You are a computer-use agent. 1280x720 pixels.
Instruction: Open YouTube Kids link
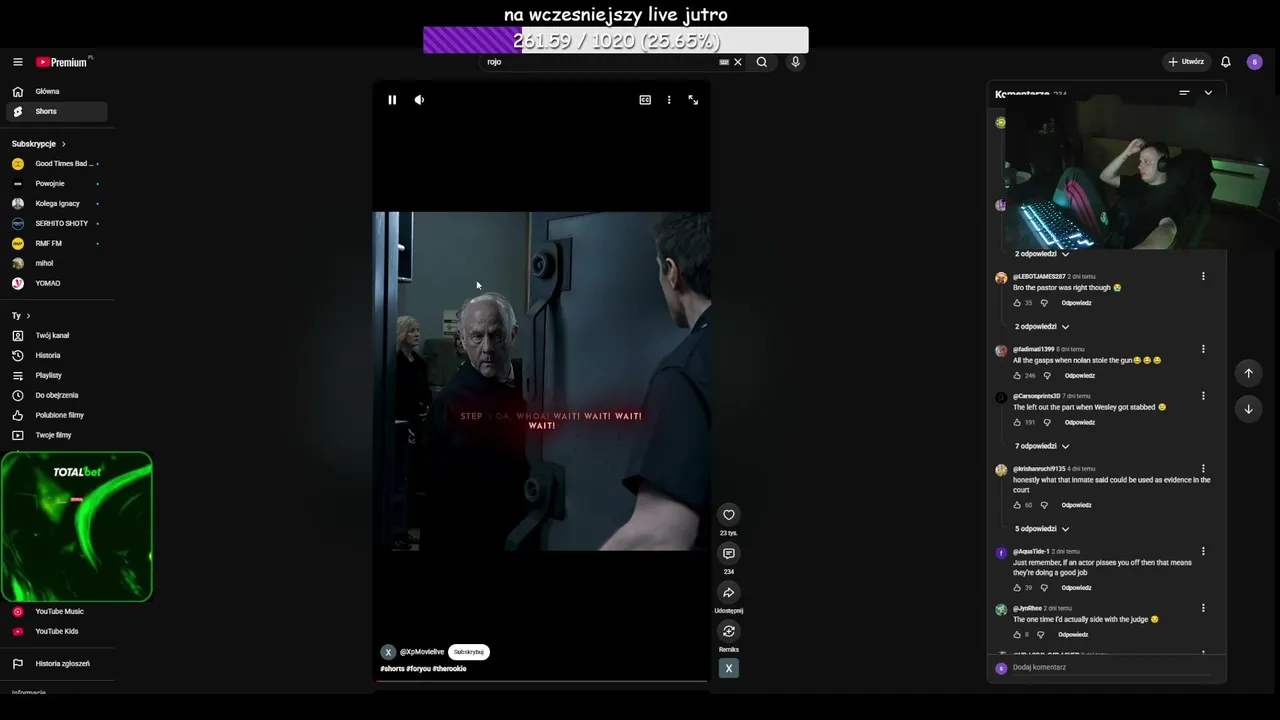(56, 632)
